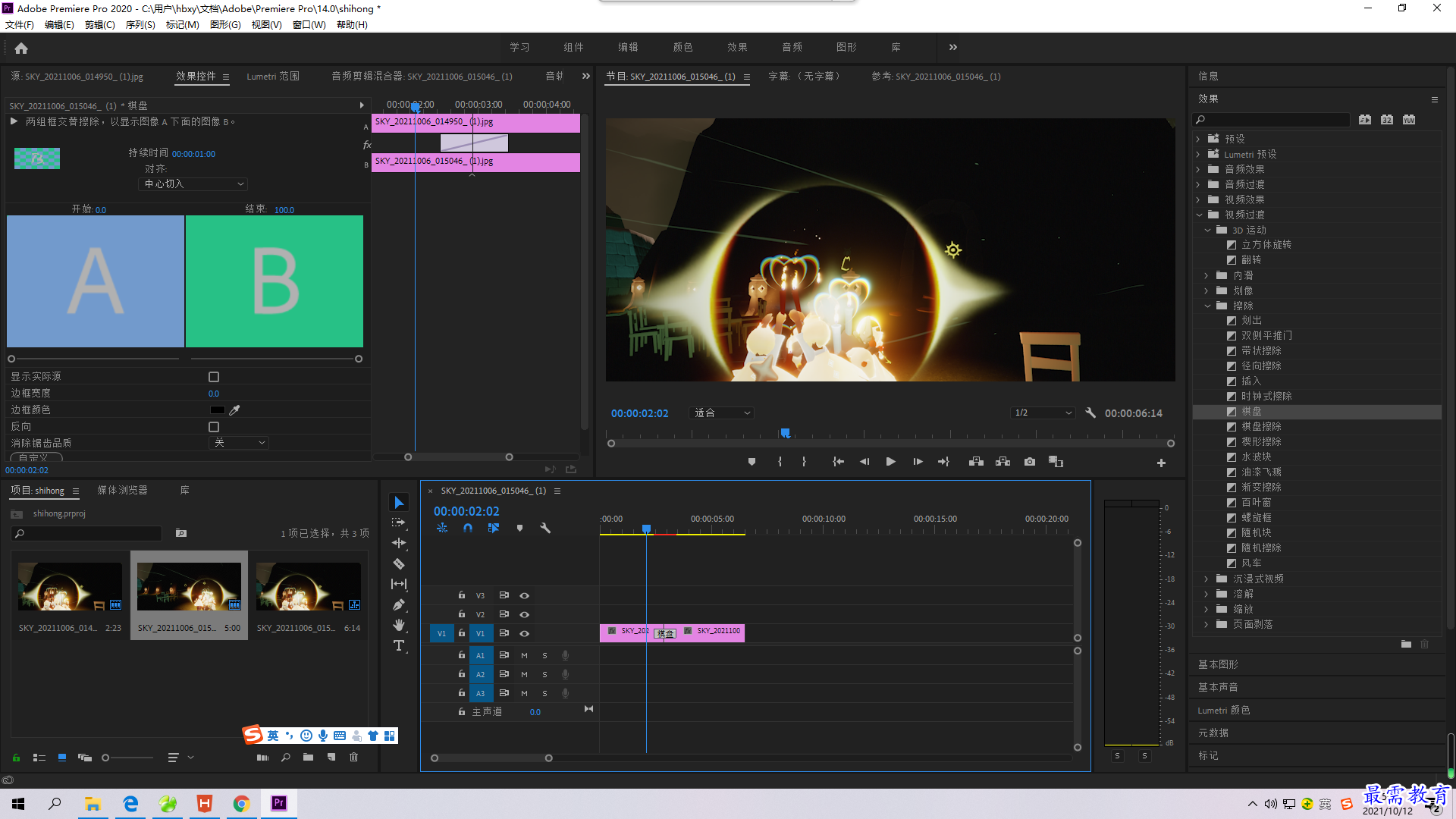Click Mark Out button

tap(804, 462)
